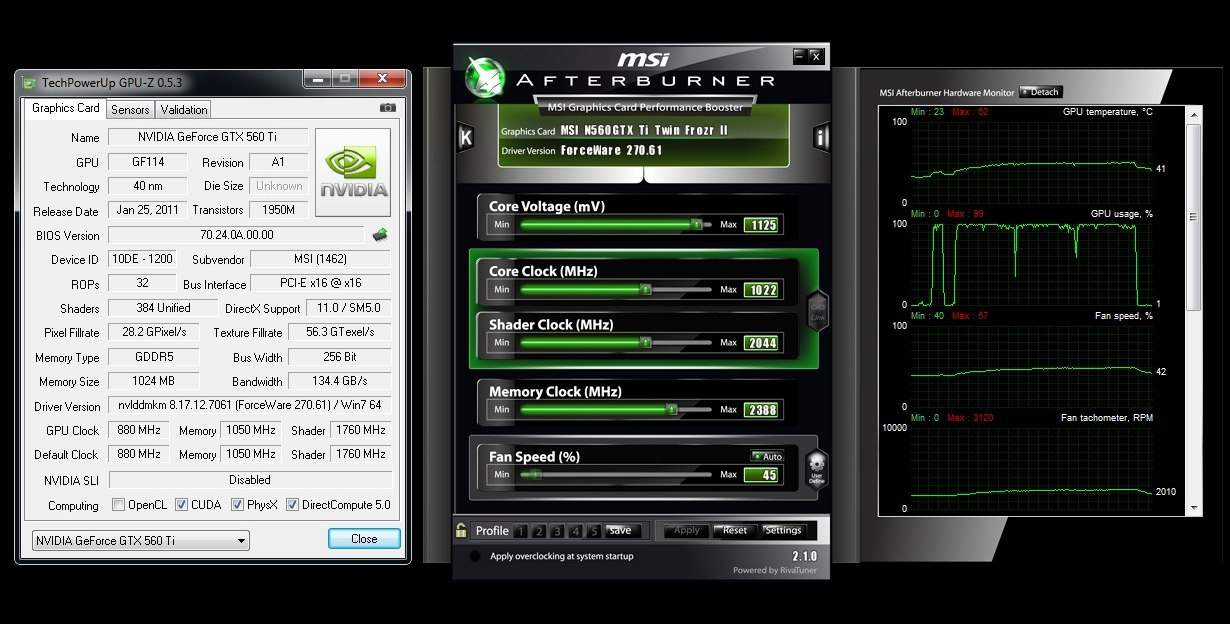Image resolution: width=1230 pixels, height=624 pixels.
Task: Toggle the Auto fan speed button
Action: [767, 456]
